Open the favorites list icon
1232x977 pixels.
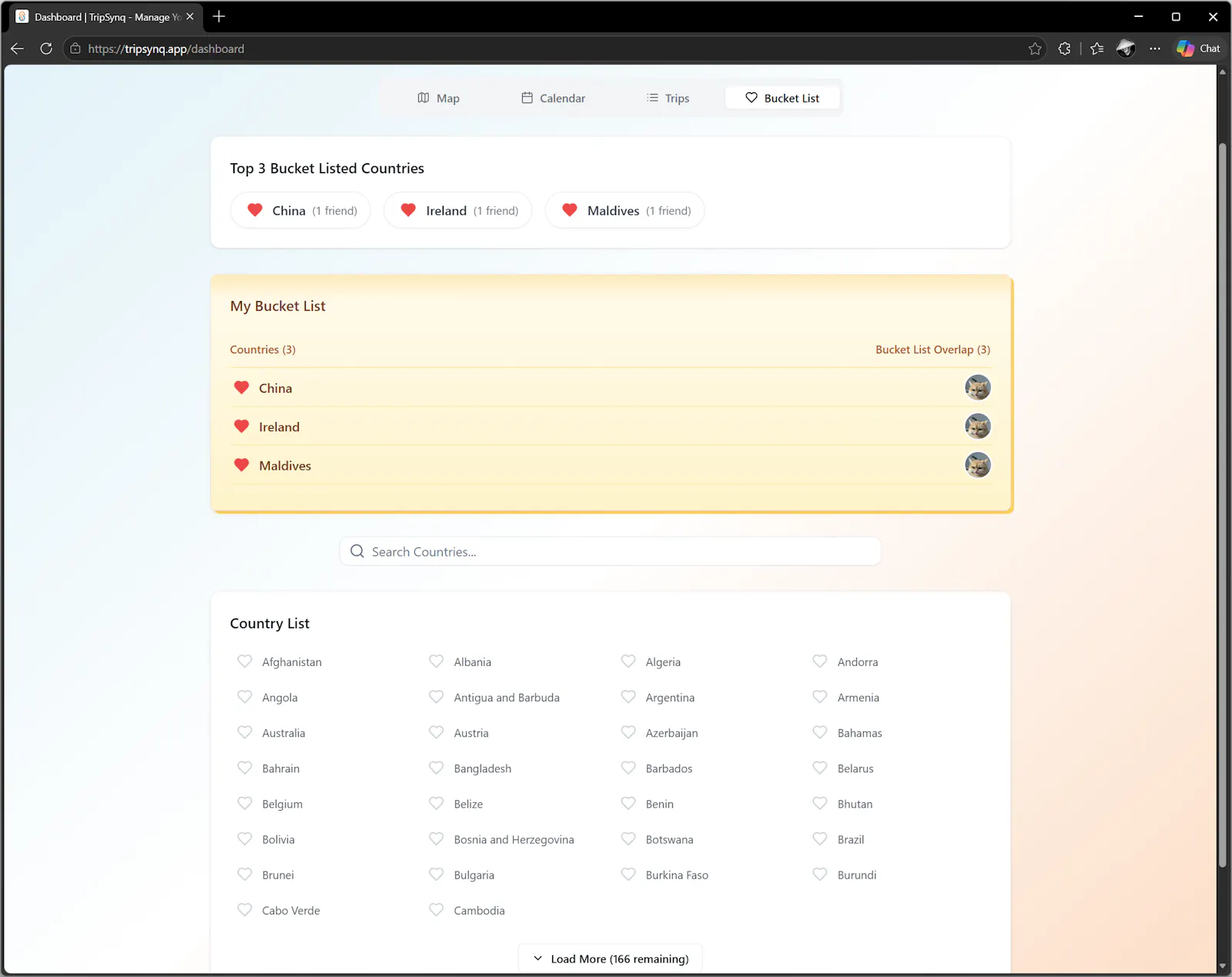(x=1097, y=49)
